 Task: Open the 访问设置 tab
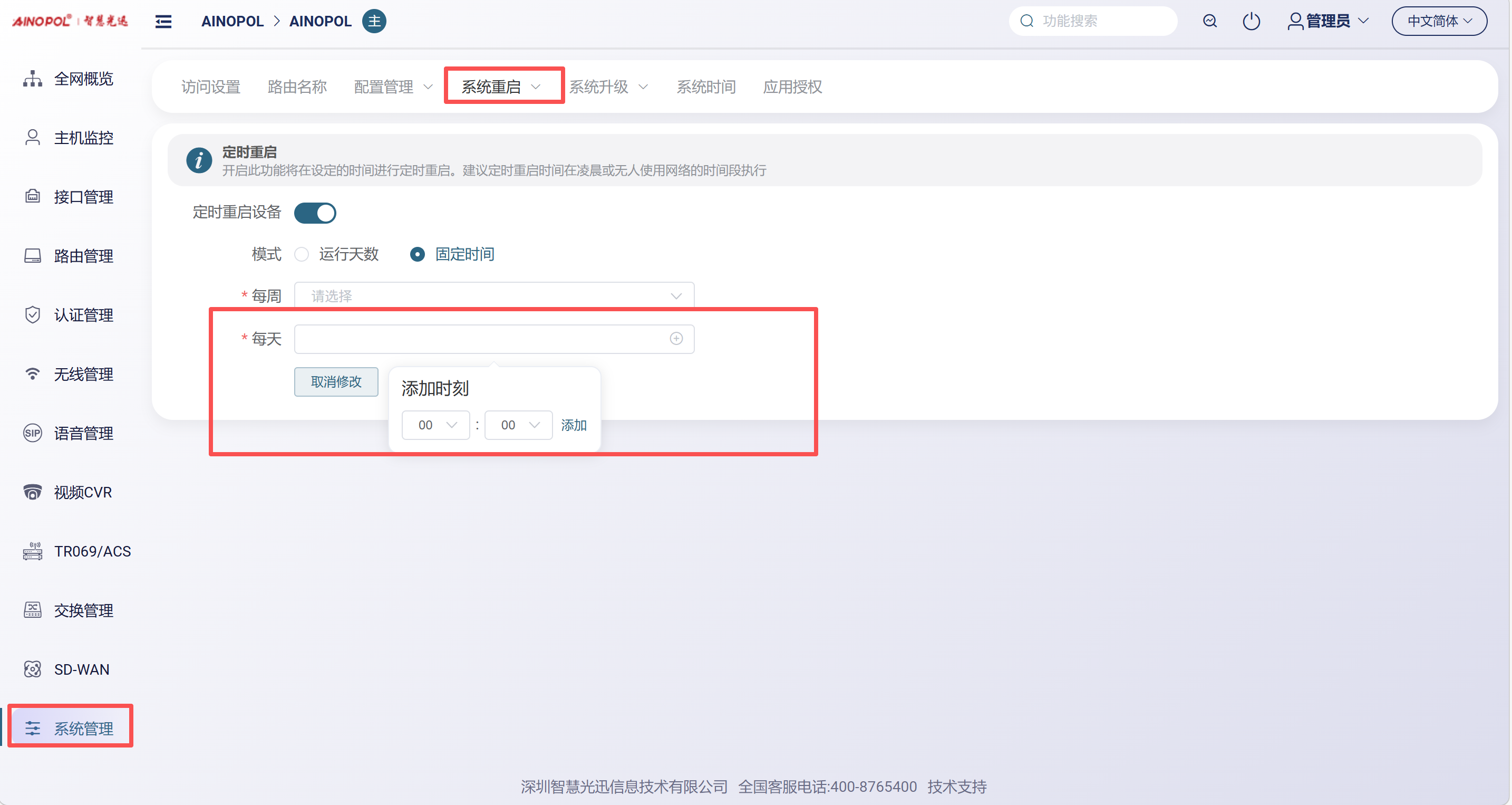tap(211, 87)
